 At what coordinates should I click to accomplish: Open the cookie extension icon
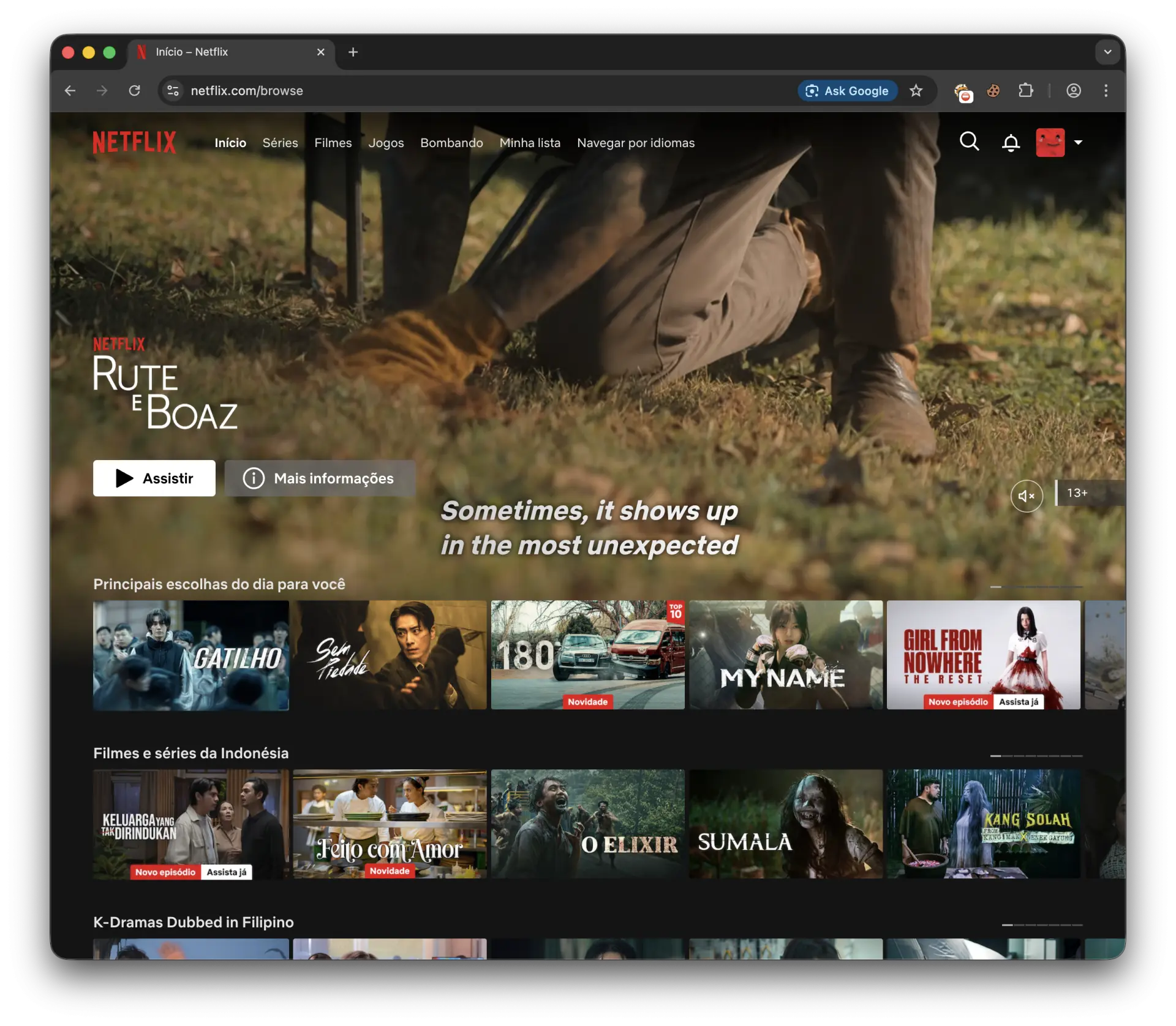click(x=993, y=91)
